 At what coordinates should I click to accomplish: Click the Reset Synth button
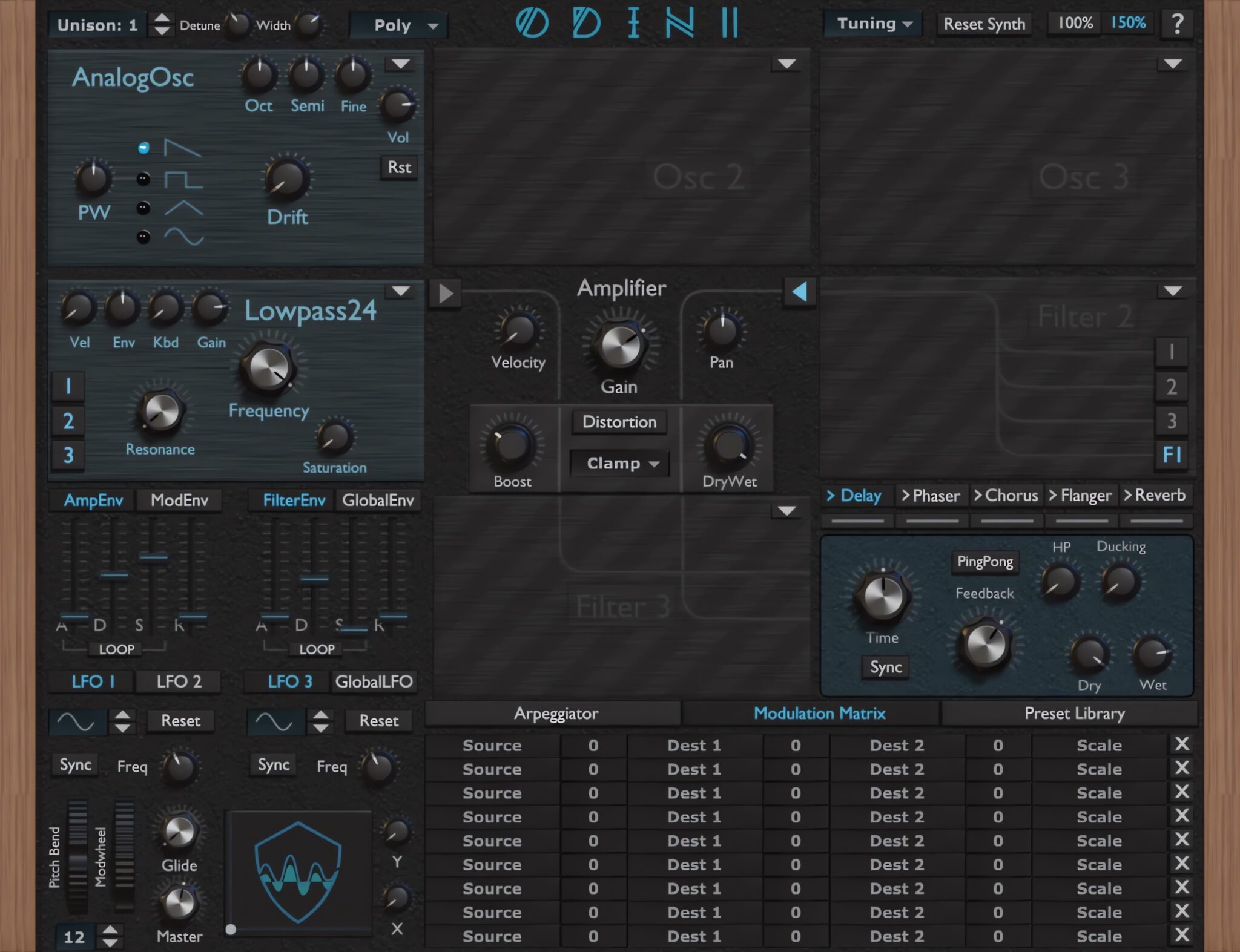pyautogui.click(x=983, y=24)
